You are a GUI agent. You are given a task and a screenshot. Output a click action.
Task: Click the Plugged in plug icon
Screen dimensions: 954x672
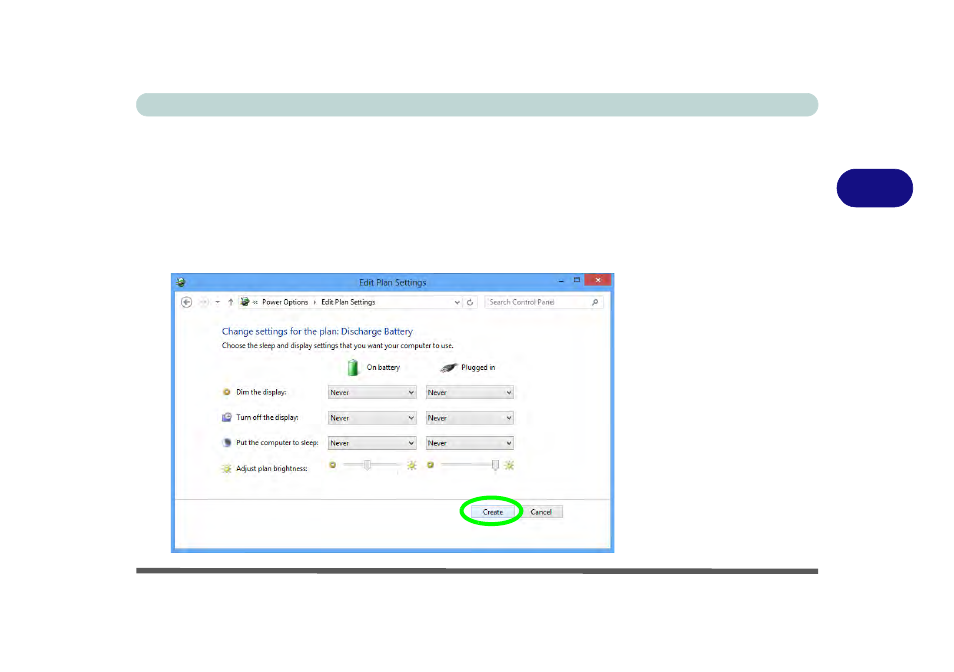click(448, 367)
